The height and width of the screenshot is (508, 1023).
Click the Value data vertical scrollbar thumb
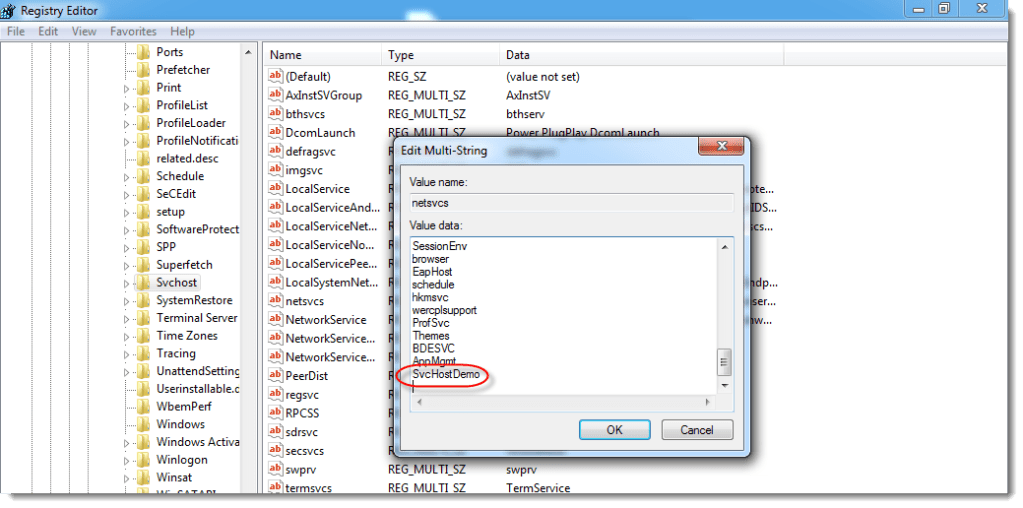point(725,361)
